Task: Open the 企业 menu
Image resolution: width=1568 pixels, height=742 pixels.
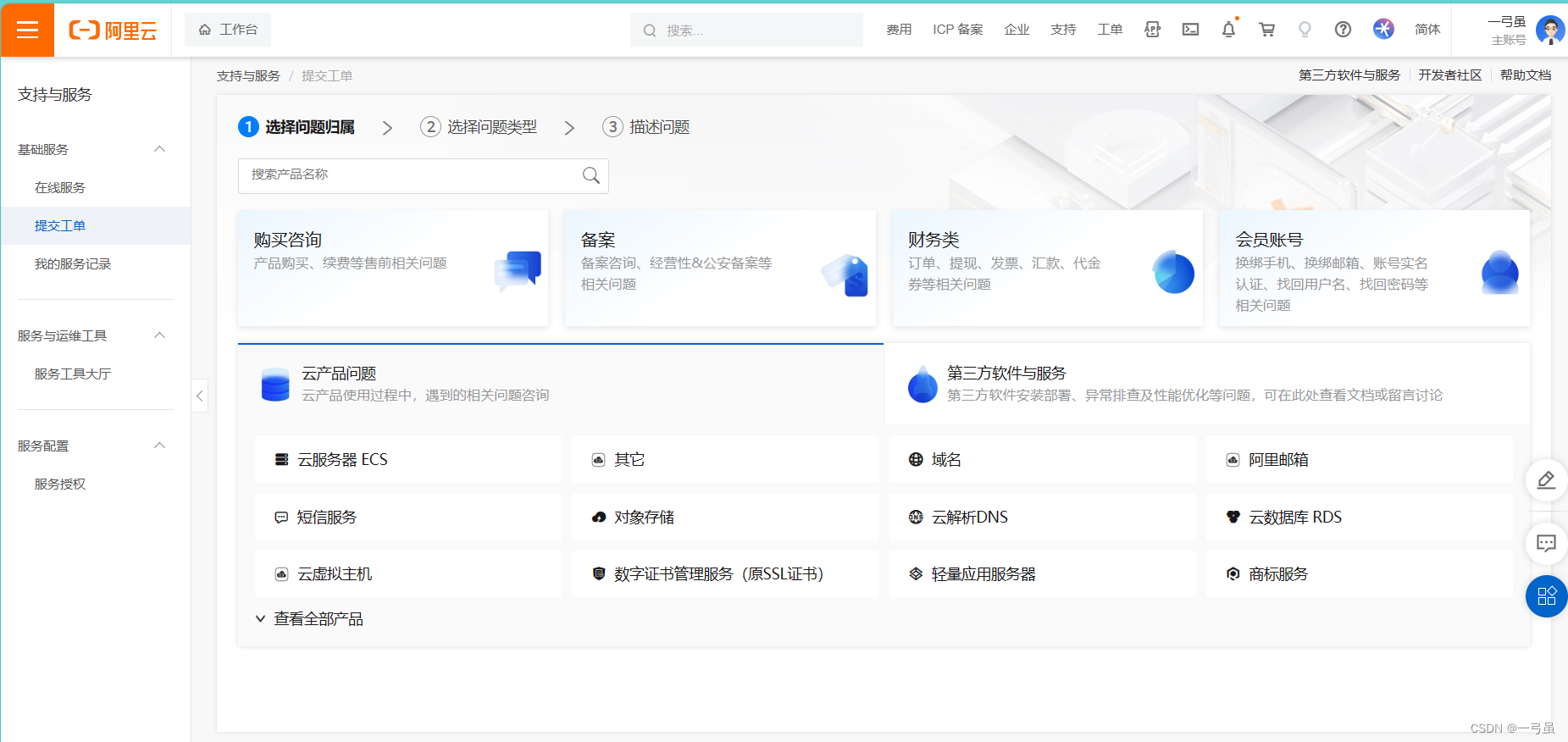Action: click(x=1017, y=30)
